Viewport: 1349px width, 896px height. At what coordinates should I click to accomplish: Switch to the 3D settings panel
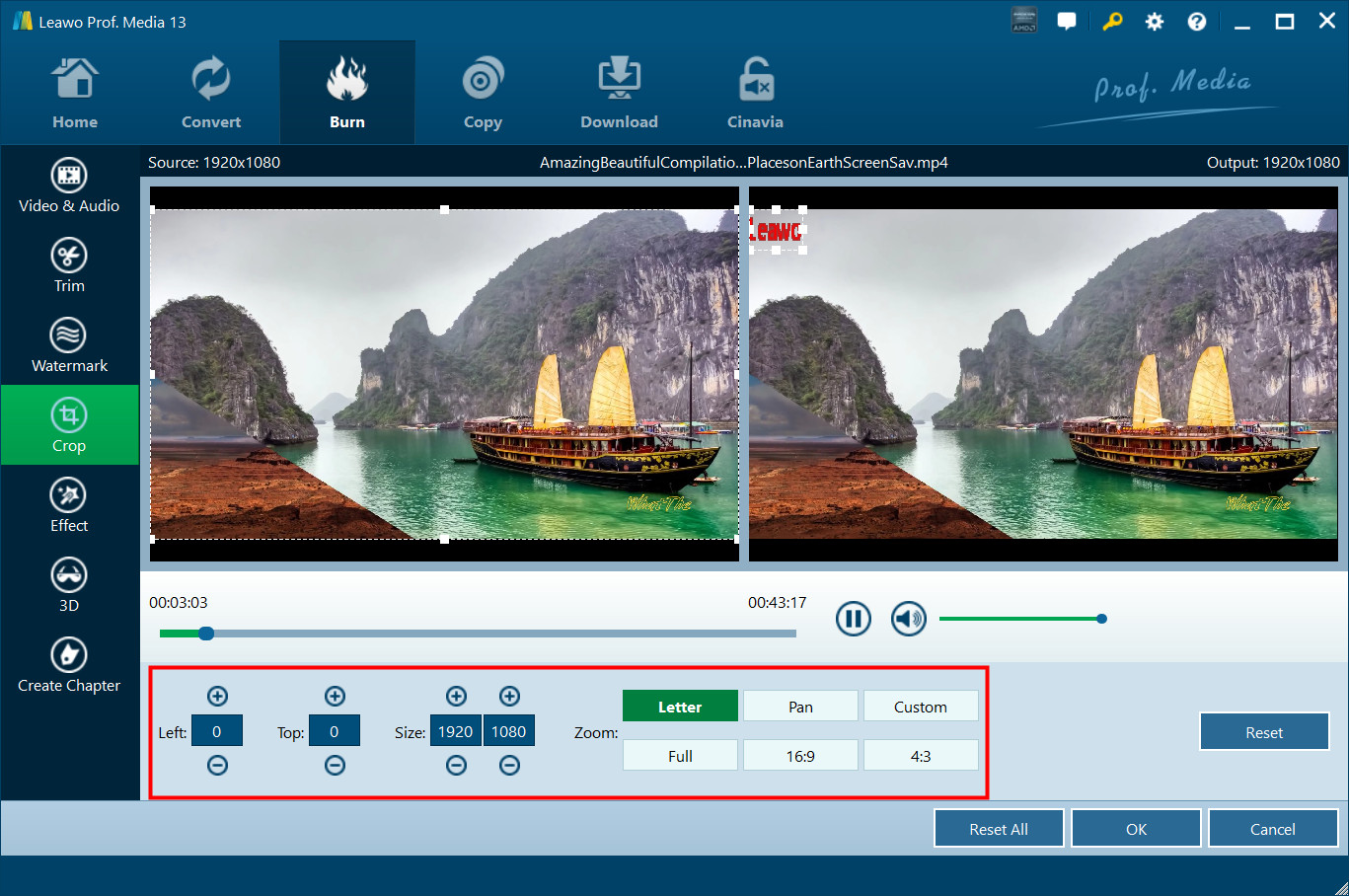[x=69, y=585]
